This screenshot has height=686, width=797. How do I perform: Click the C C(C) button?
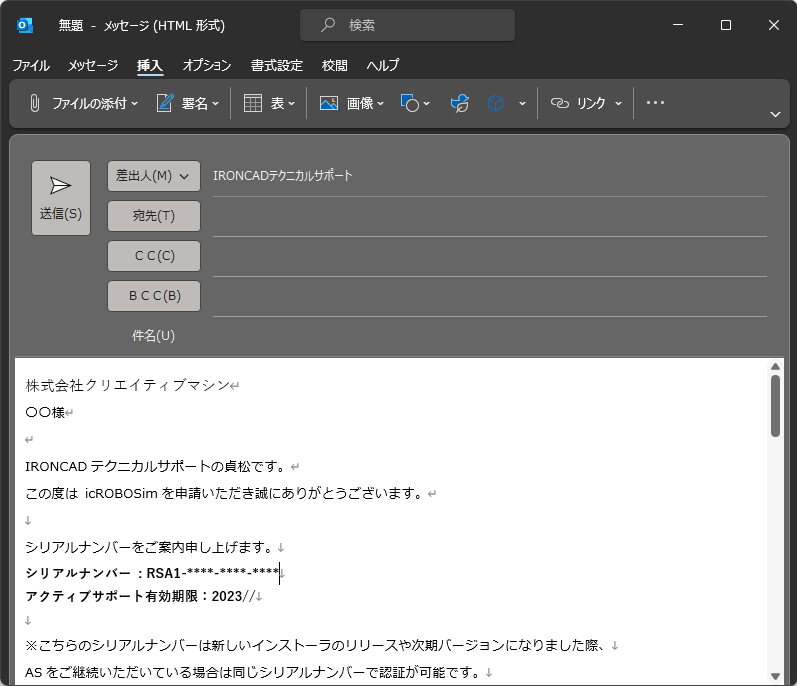point(154,256)
